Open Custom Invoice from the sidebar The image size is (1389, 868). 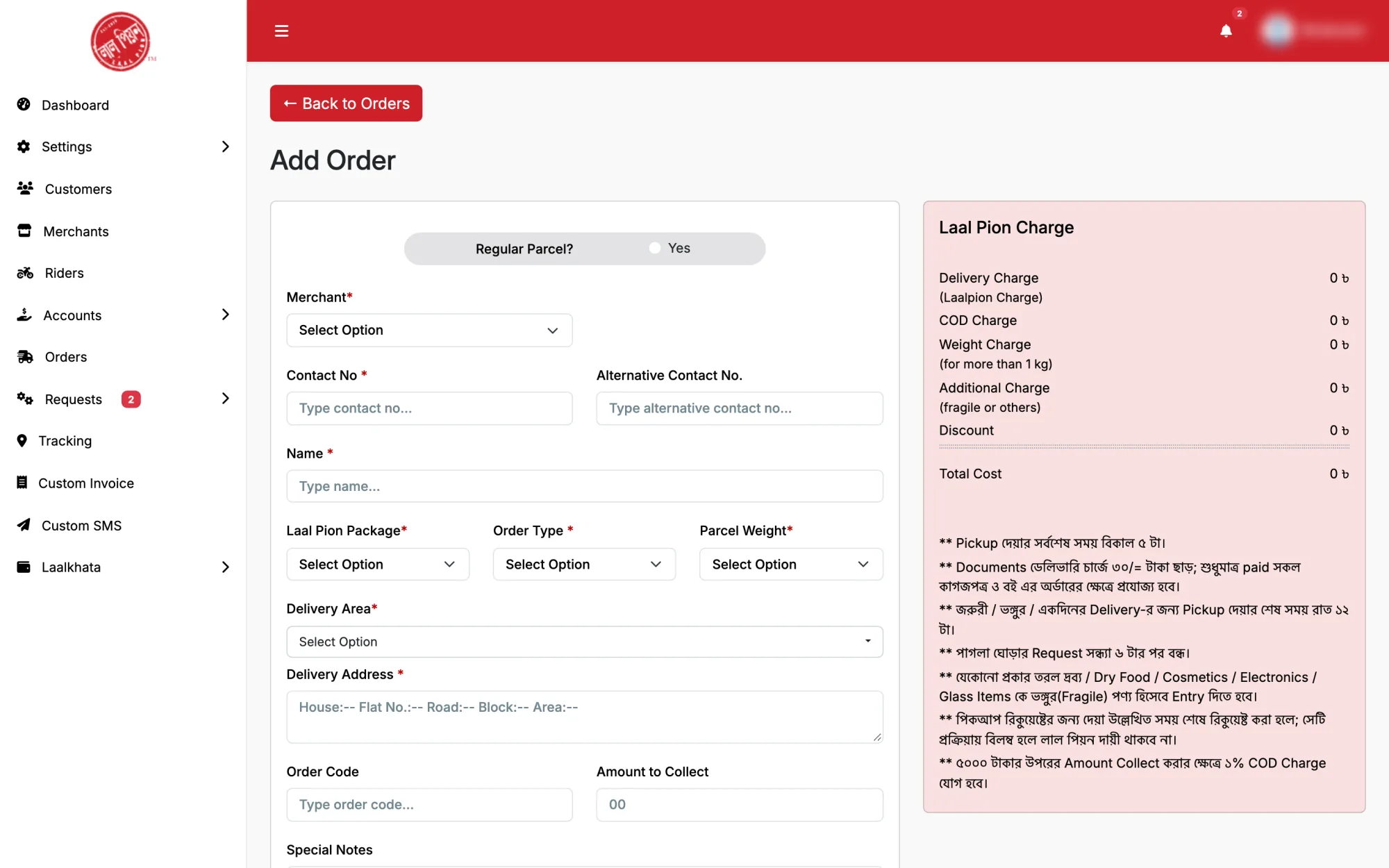click(86, 483)
